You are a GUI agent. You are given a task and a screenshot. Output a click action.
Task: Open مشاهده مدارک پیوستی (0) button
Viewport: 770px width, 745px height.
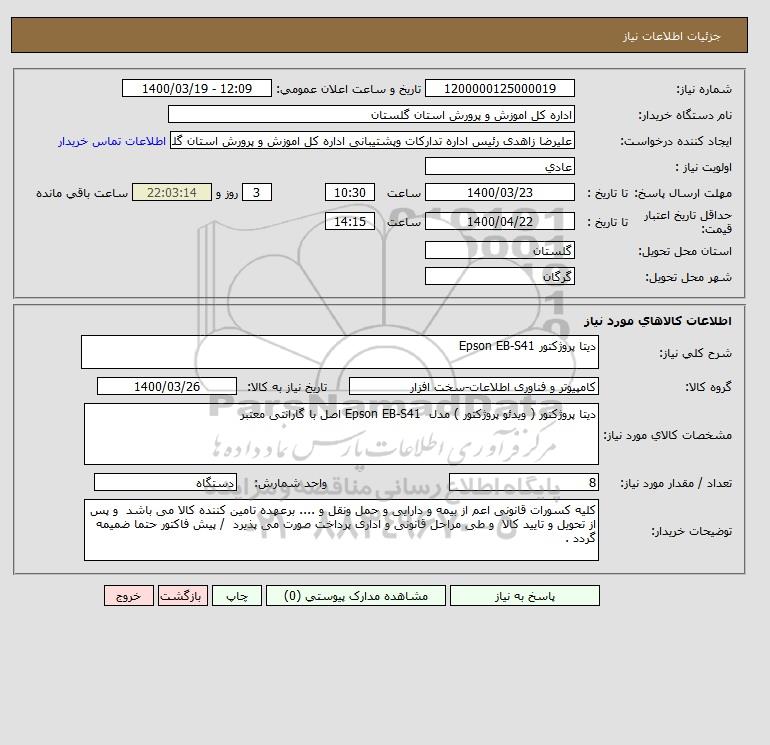356,595
